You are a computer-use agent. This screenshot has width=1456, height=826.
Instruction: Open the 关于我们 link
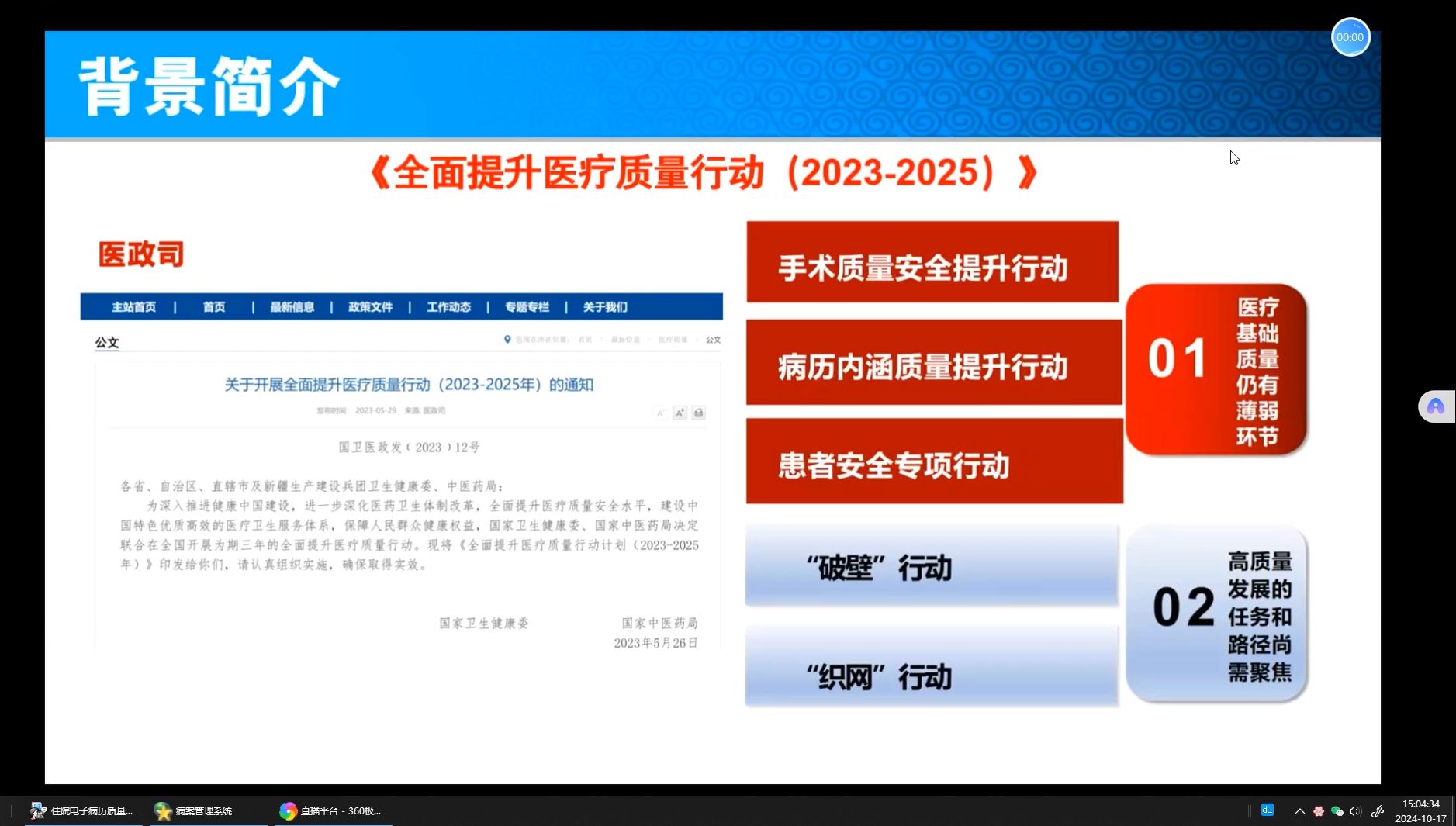[603, 306]
